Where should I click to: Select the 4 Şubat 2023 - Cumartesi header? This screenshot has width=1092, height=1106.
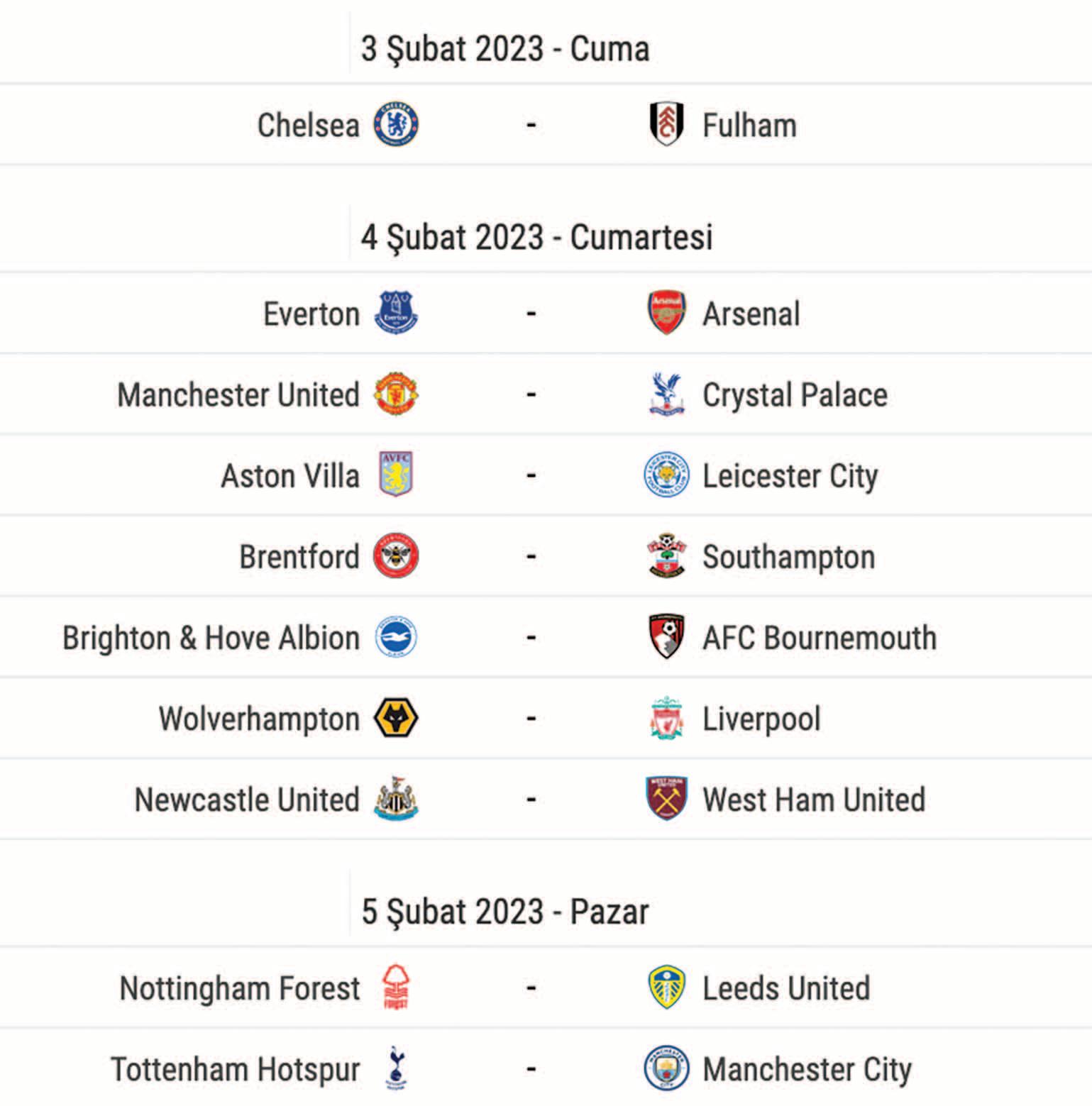pos(536,237)
